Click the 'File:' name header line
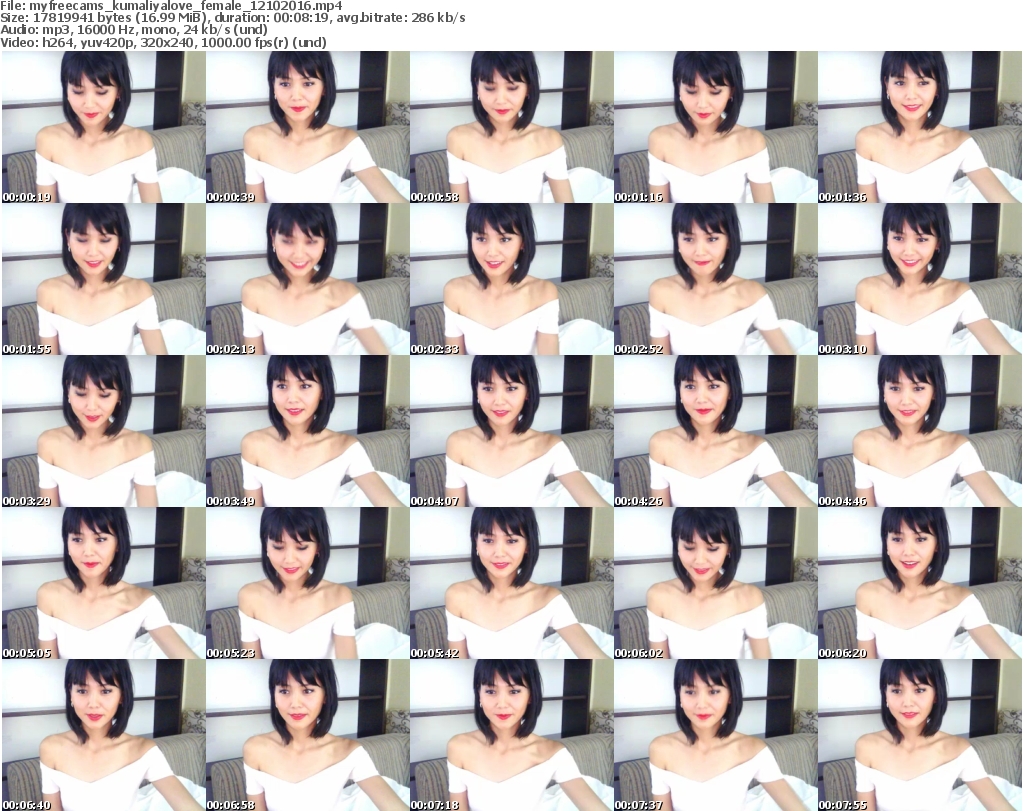This screenshot has height=811, width=1024. coord(171,6)
